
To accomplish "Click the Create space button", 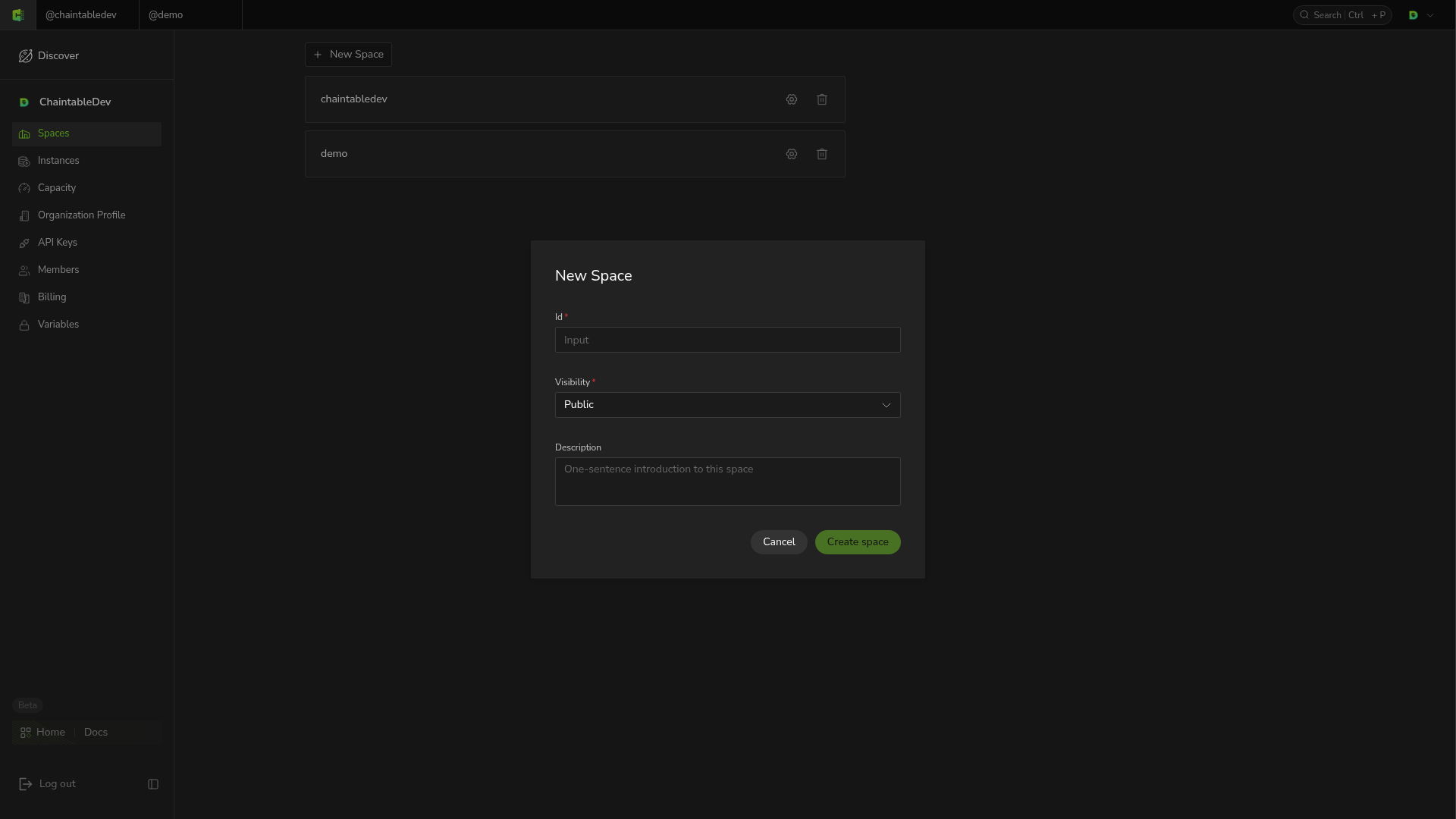I will pyautogui.click(x=858, y=542).
